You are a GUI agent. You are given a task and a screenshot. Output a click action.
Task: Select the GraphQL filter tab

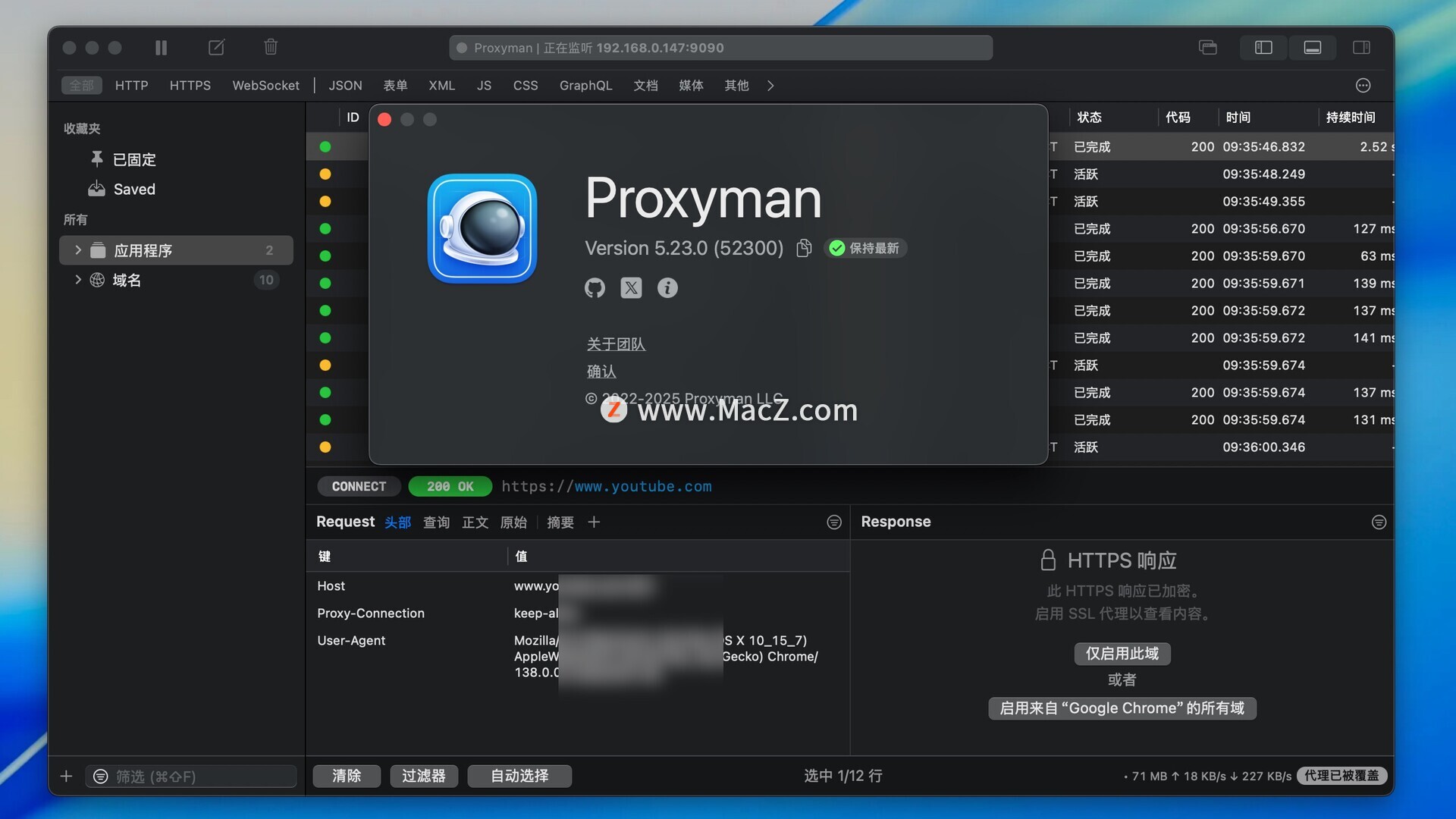tap(585, 86)
